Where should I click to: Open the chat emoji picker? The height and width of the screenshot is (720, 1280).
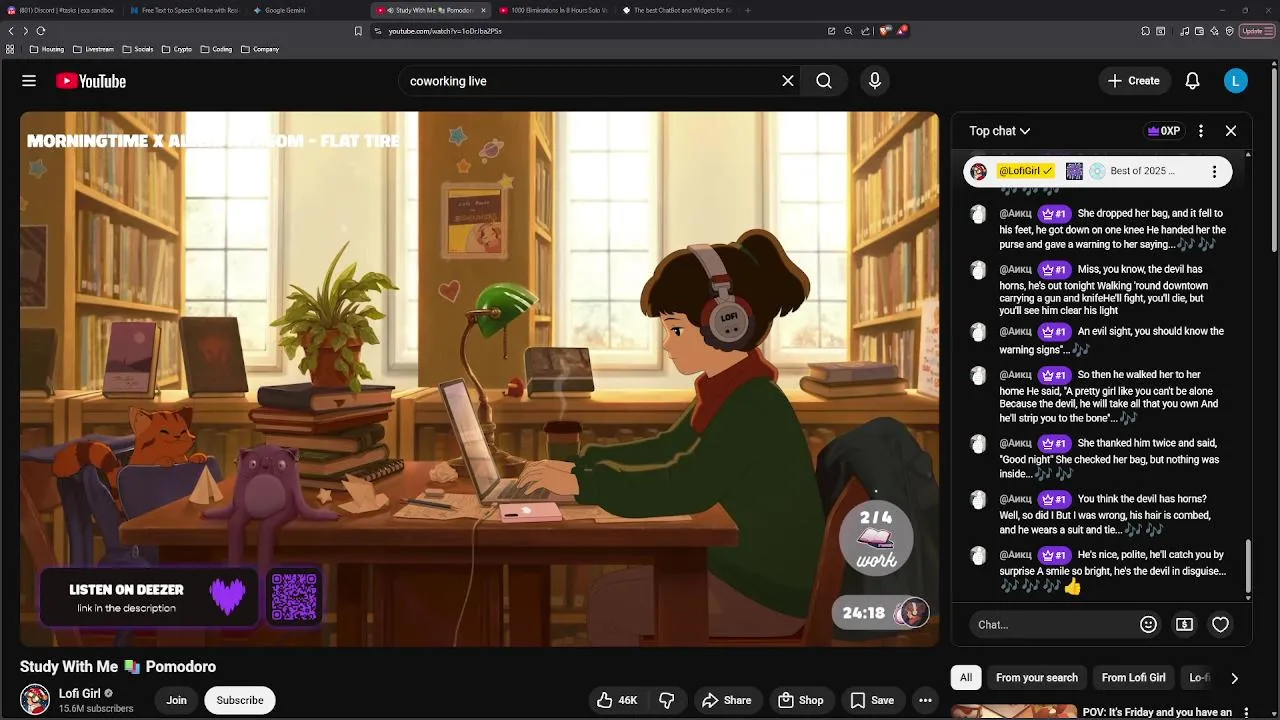(1148, 624)
